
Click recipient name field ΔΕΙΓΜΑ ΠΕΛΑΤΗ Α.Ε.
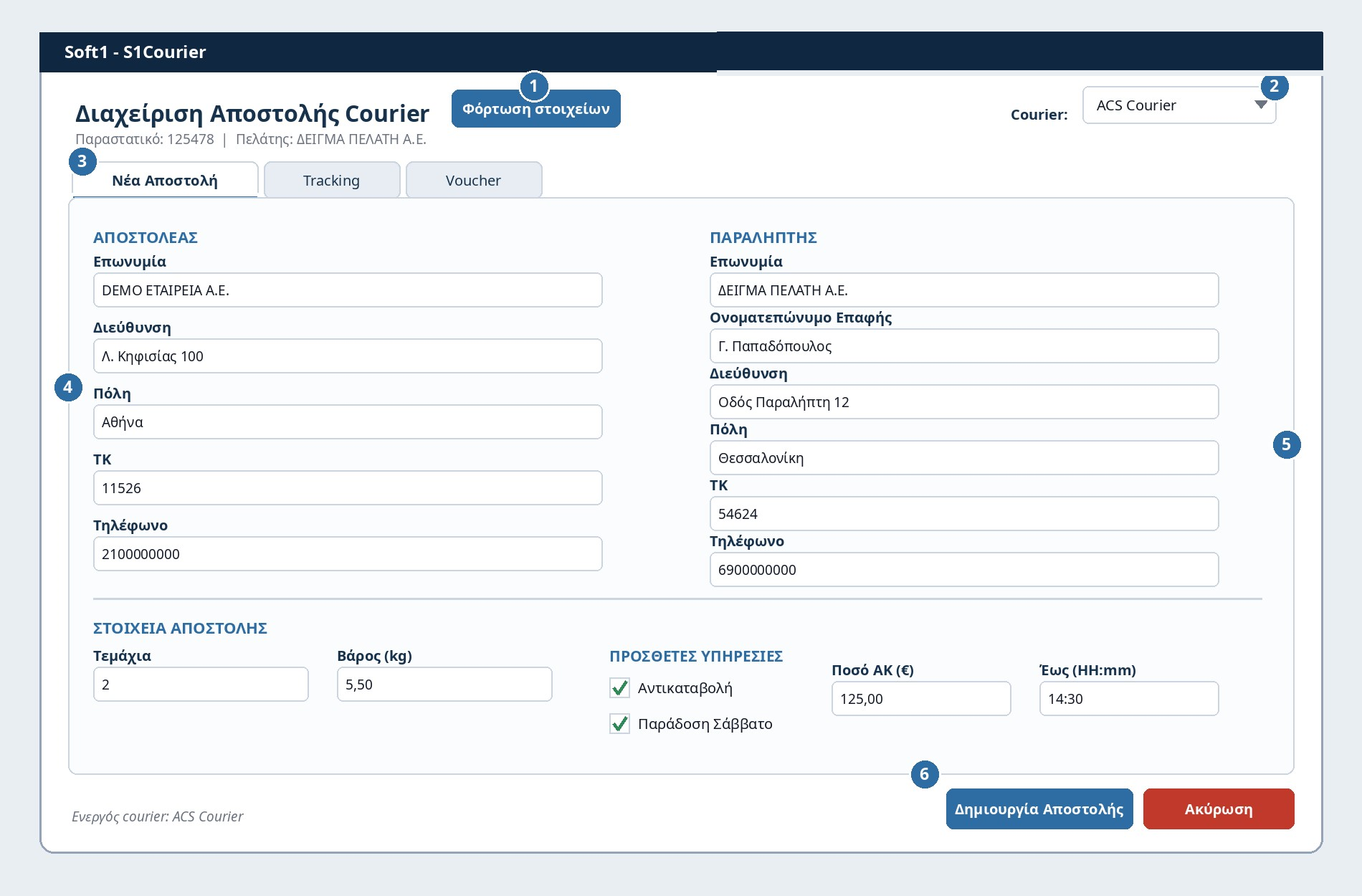point(964,290)
